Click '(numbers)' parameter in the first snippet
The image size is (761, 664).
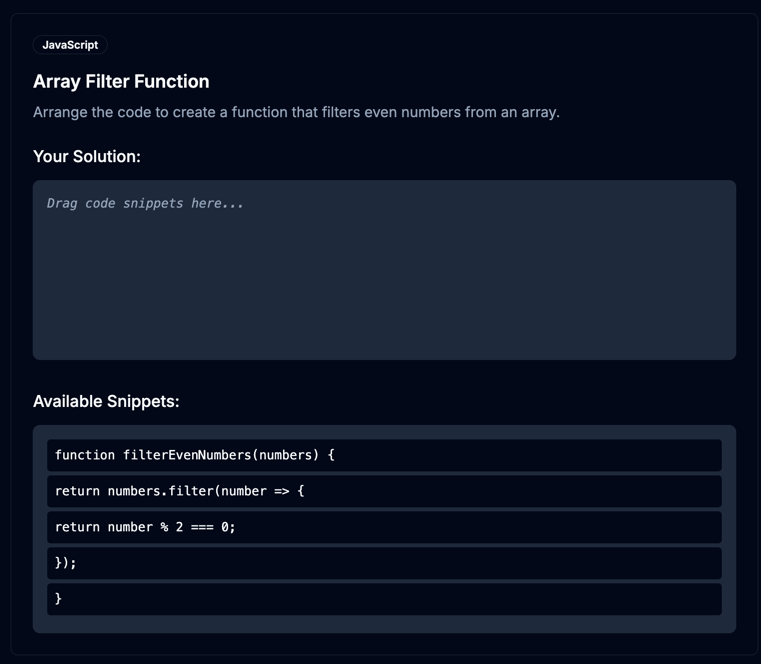coord(285,455)
